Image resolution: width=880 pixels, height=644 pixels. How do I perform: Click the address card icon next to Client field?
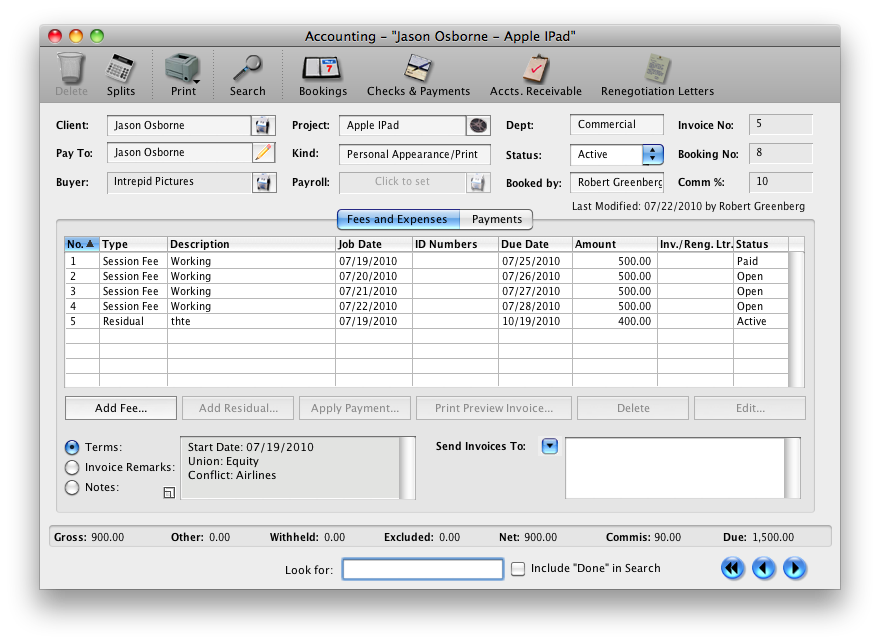click(263, 126)
